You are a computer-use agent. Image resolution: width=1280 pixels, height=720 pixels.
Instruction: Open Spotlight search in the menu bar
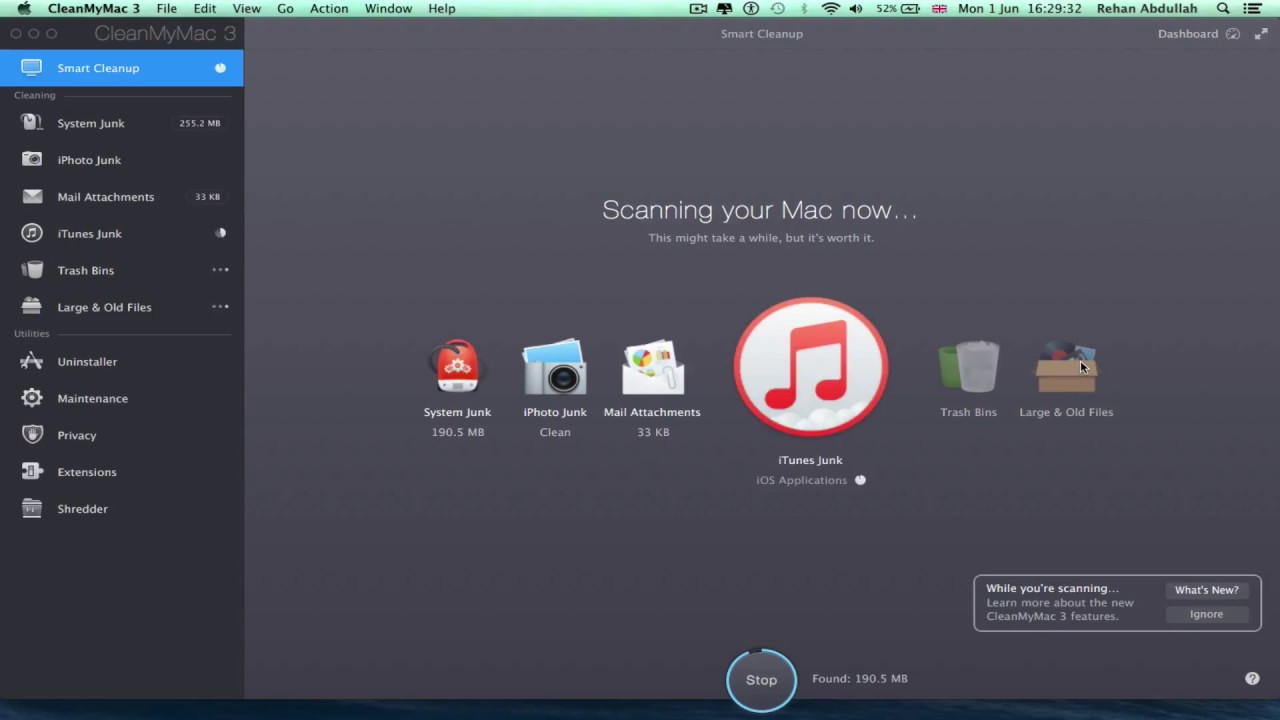(x=1223, y=8)
